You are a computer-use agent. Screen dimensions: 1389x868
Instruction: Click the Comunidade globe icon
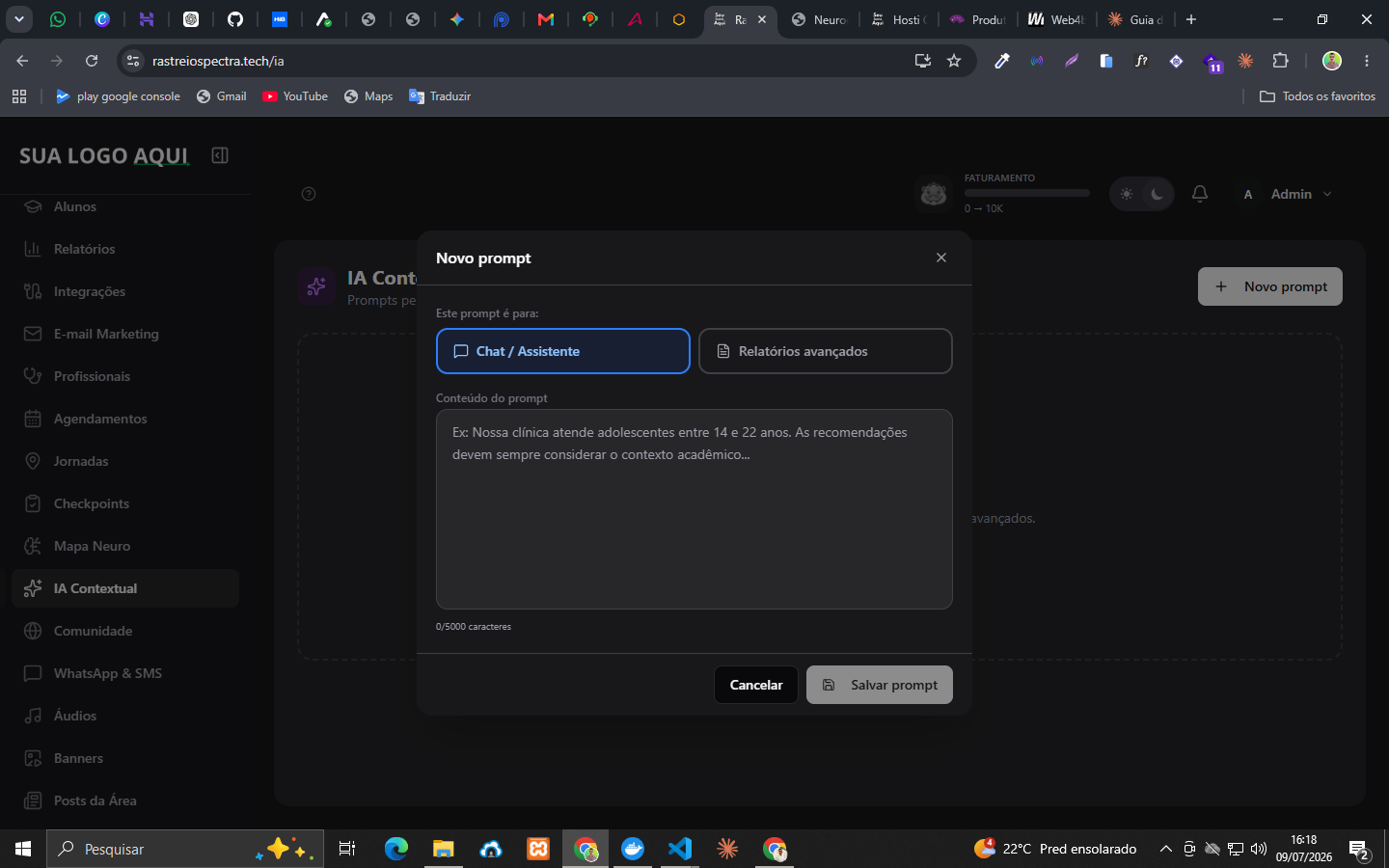coord(33,631)
